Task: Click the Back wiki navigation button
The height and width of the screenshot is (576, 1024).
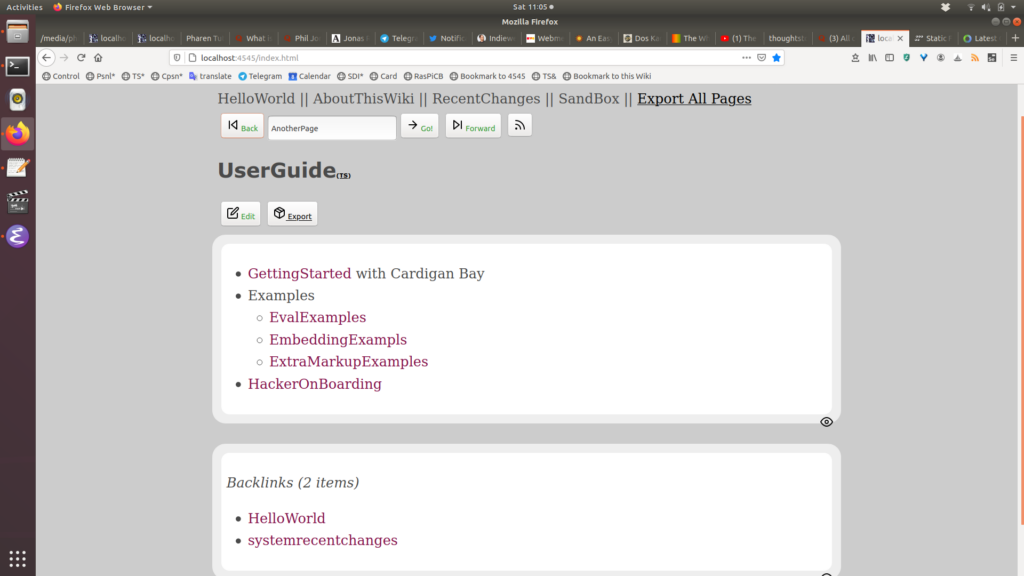Action: click(x=242, y=126)
